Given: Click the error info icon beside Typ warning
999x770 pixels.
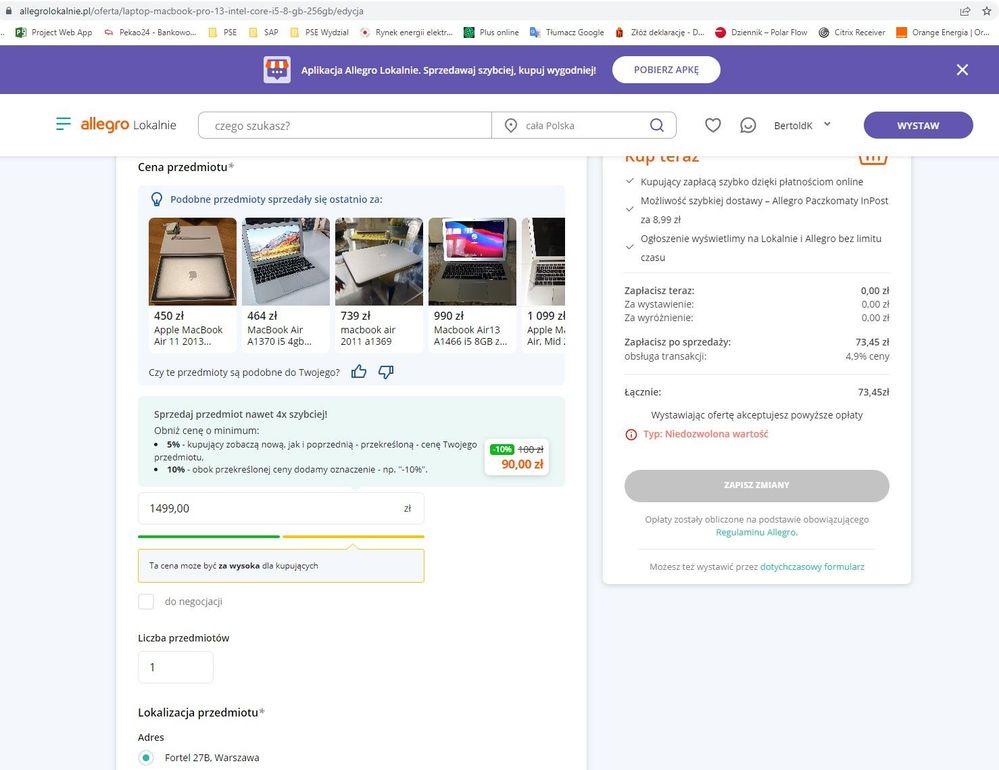Looking at the screenshot, I should tap(631, 434).
